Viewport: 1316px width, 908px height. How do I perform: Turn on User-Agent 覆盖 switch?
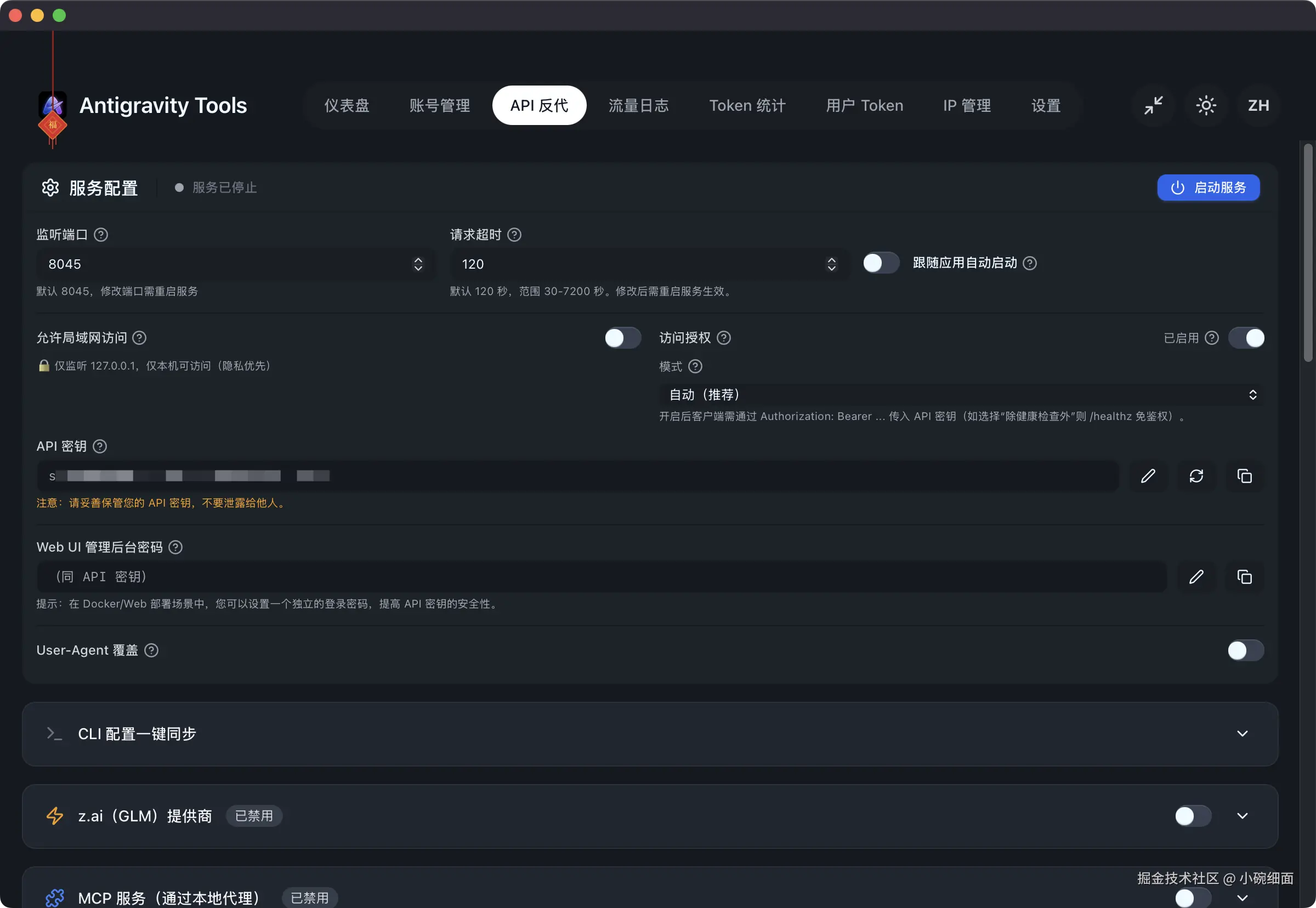point(1245,650)
